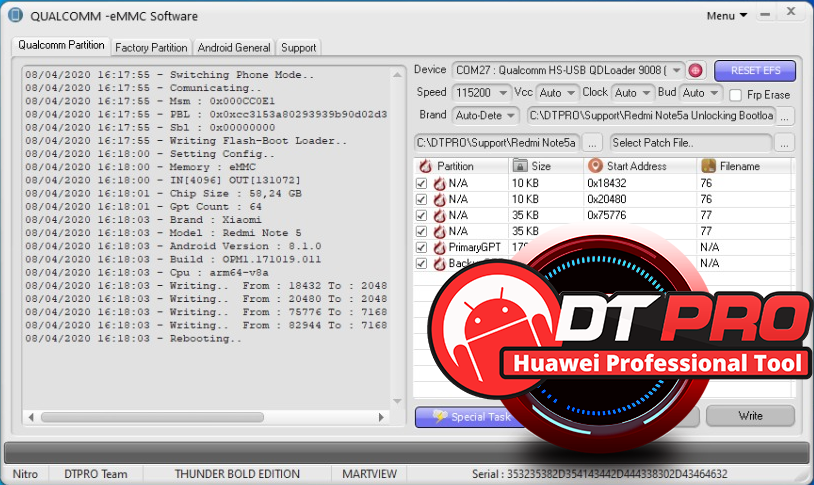
Task: Click the Filename column icon
Action: click(708, 166)
